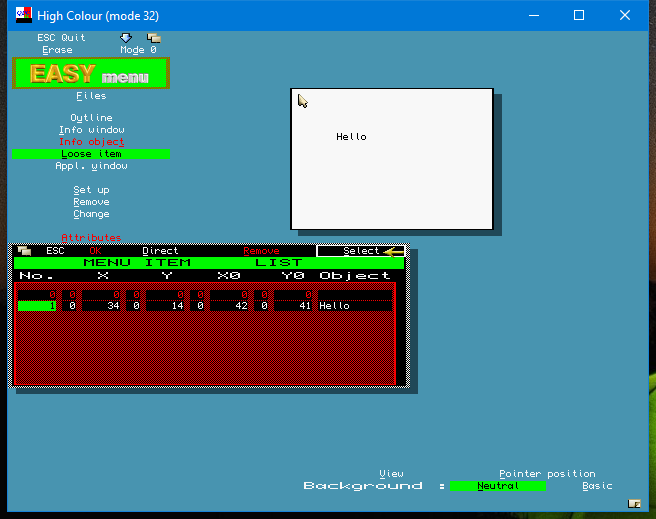Click the X value 34 cell

pos(101,306)
